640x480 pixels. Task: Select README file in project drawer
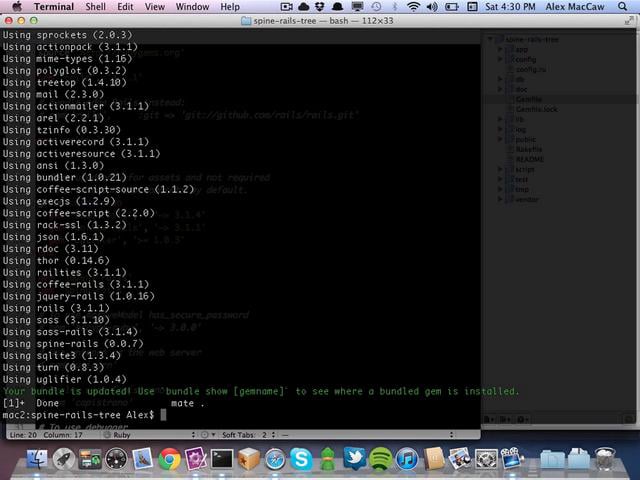pos(529,159)
